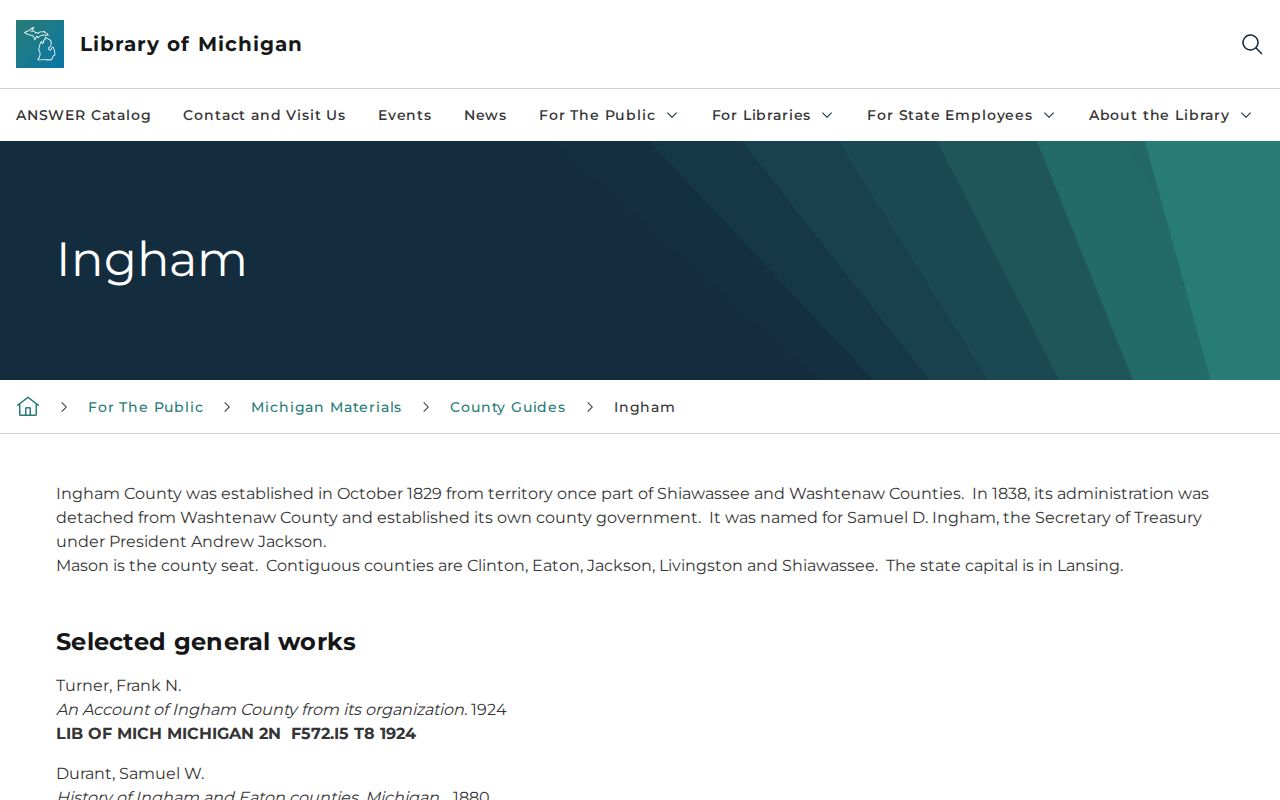Click the Ingham breadcrumb text
The width and height of the screenshot is (1280, 800).
tap(644, 407)
